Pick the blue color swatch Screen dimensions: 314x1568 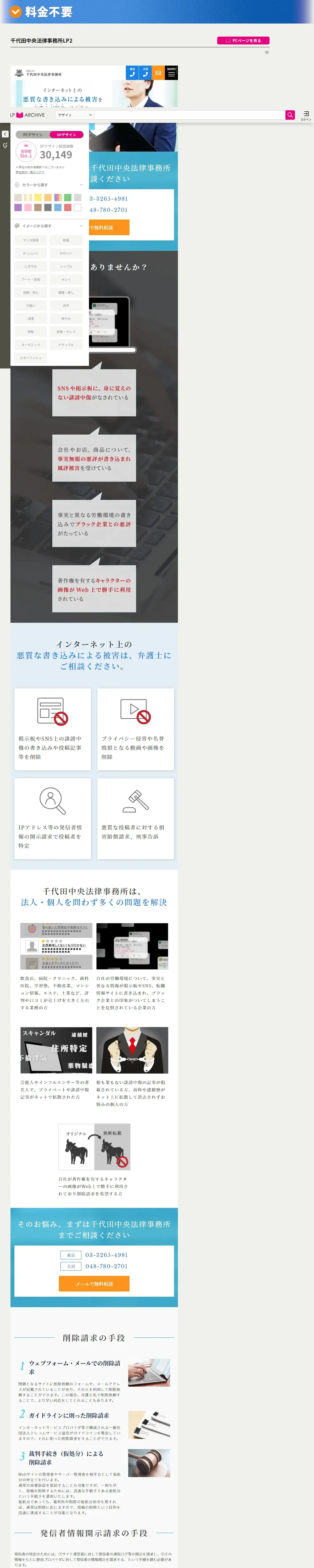(x=57, y=207)
